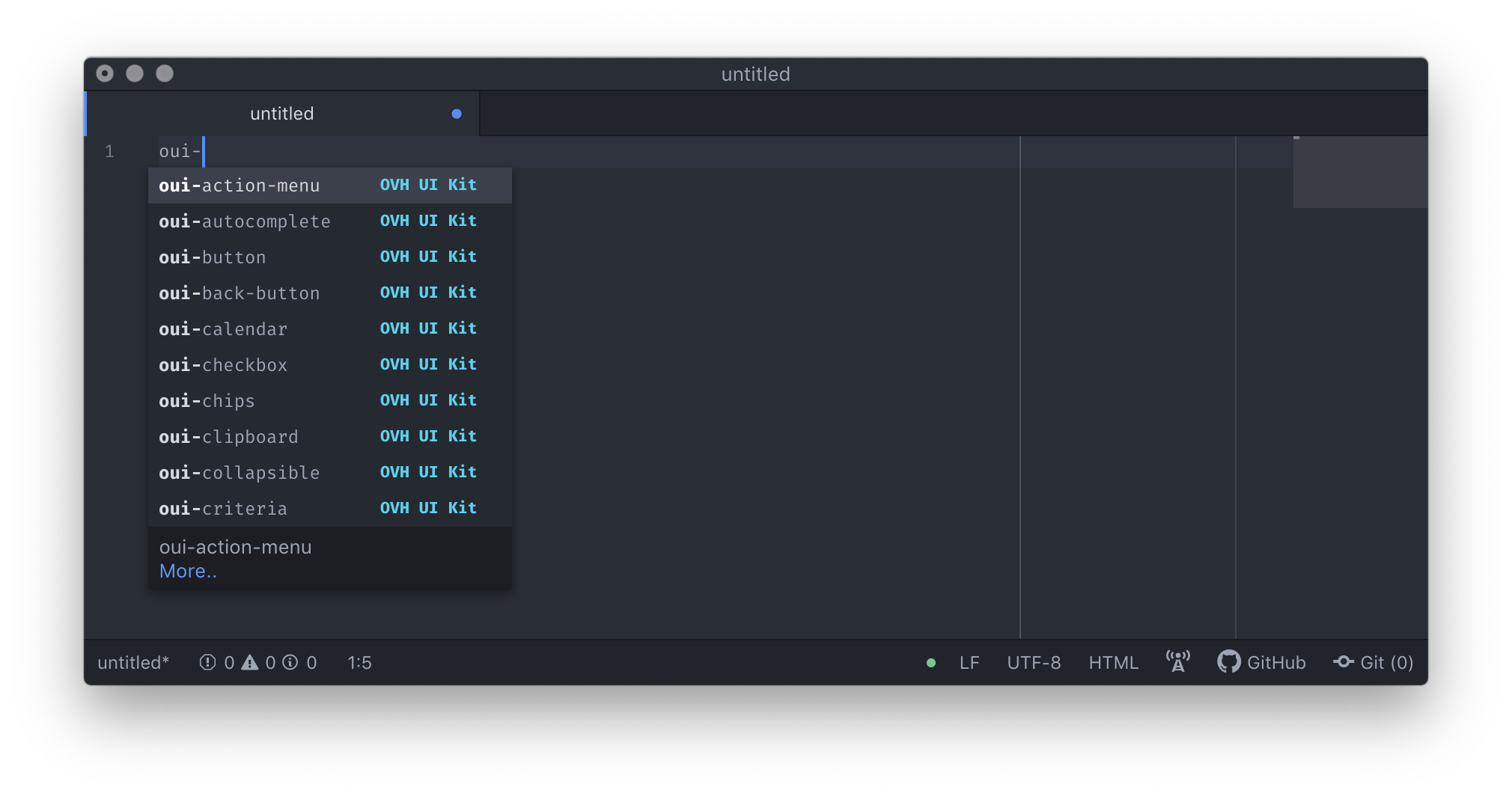Pick the oui-button suggestion
The height and width of the screenshot is (796, 1512).
click(329, 257)
